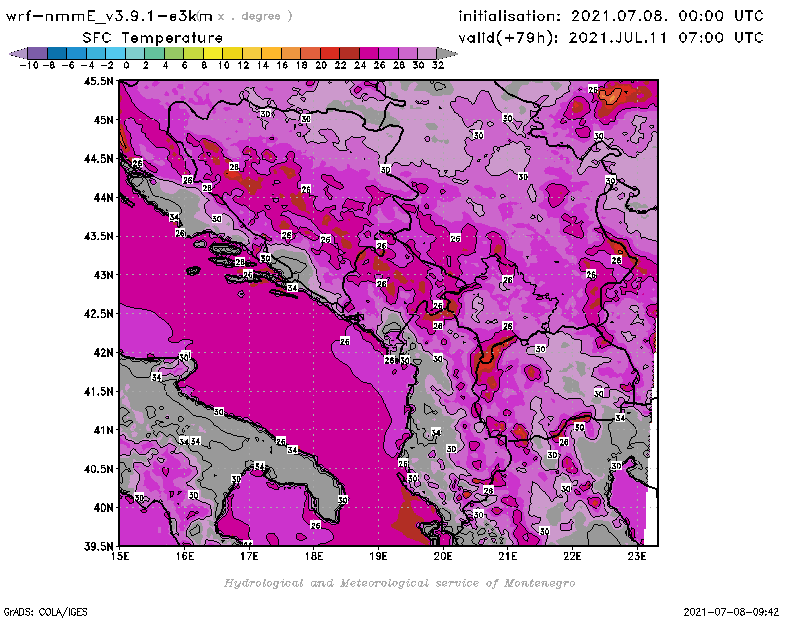The width and height of the screenshot is (800, 618).
Task: Click the '40.5N' latitude label
Action: [x=98, y=469]
